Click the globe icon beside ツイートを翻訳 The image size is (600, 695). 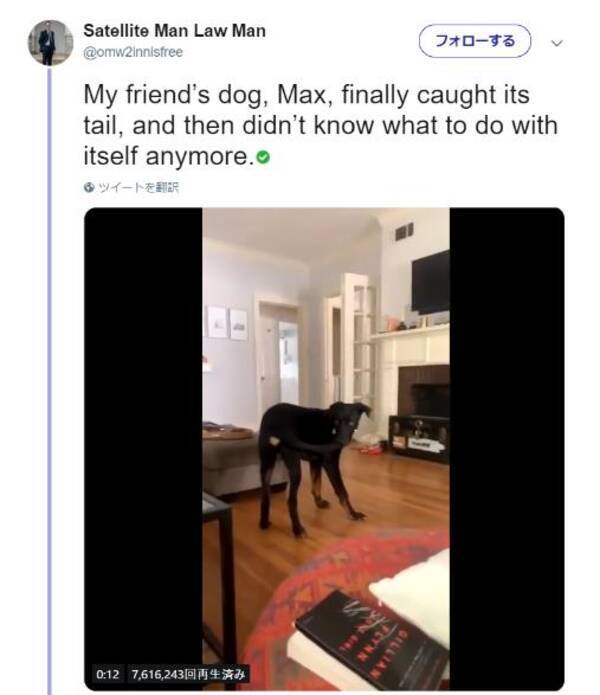click(89, 187)
